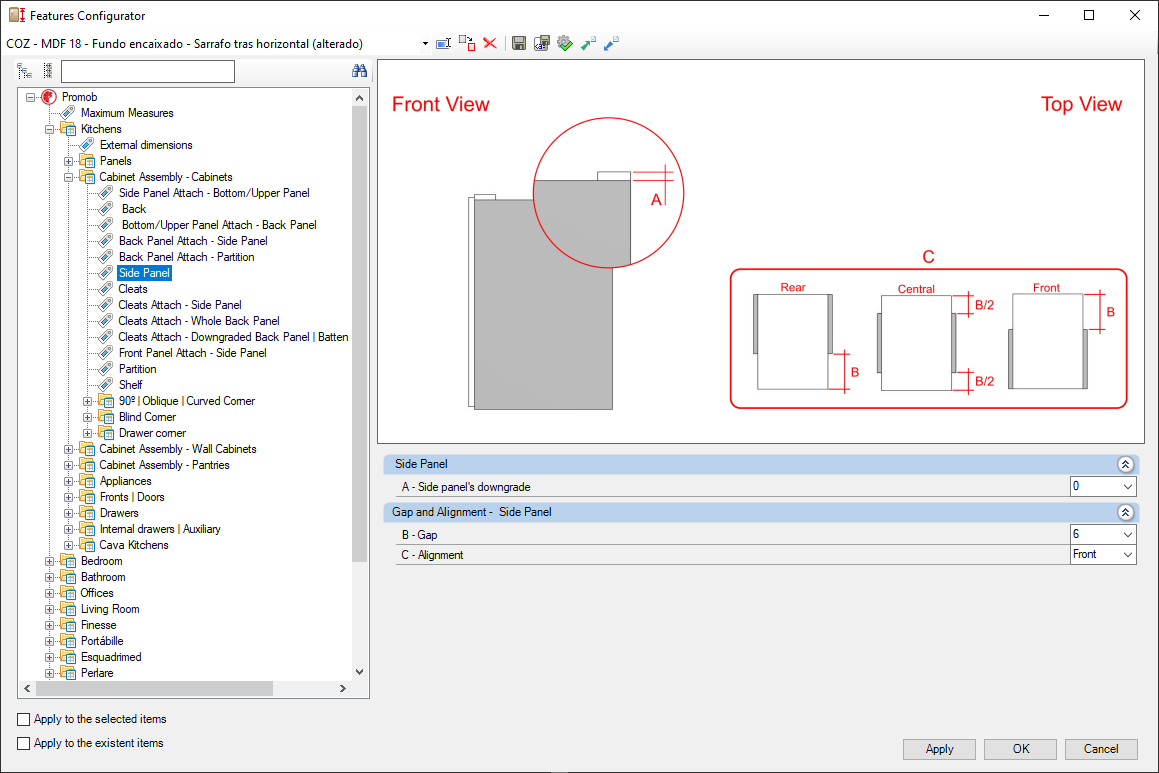Click the save-as double floppy icon
1159x773 pixels.
click(542, 44)
